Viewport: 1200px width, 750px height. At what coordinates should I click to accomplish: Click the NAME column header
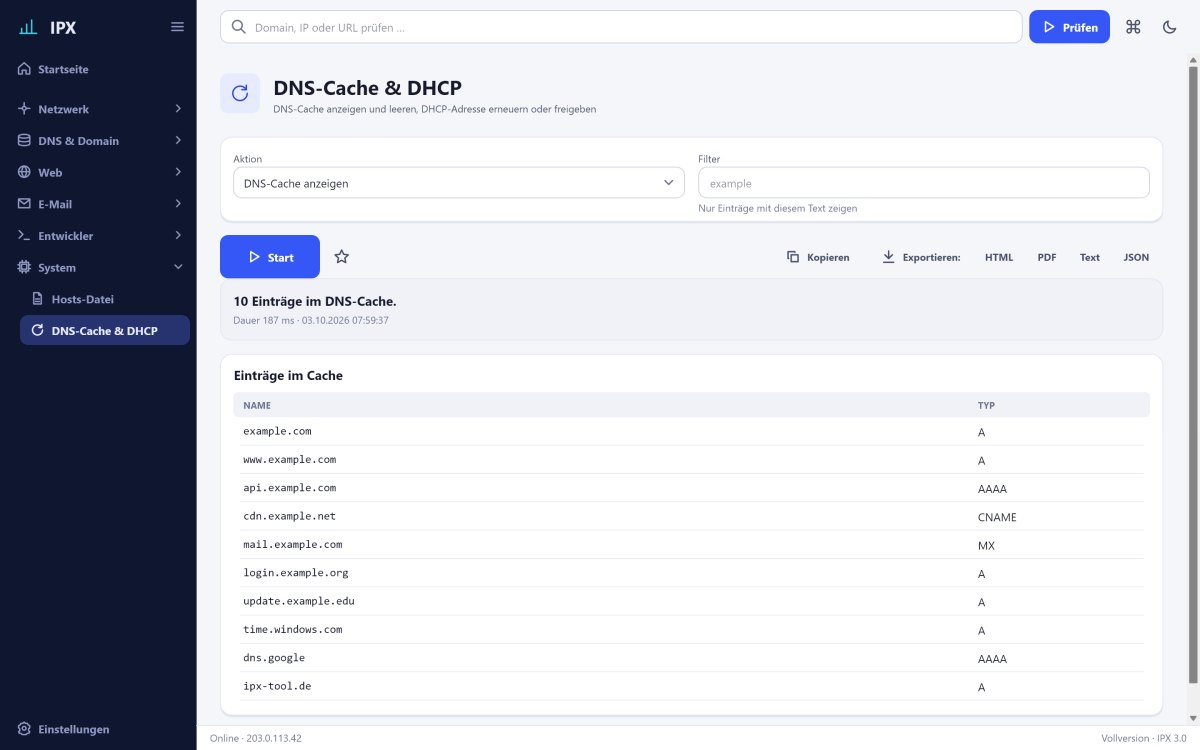(x=257, y=405)
